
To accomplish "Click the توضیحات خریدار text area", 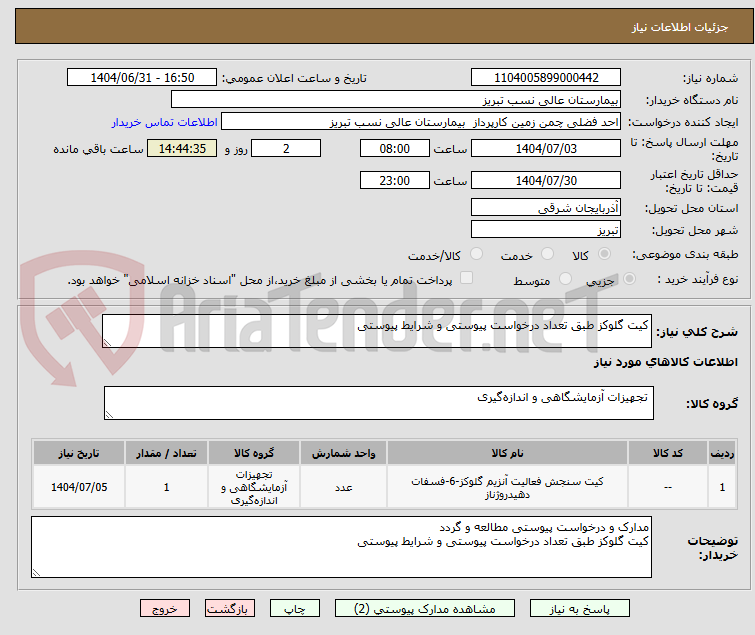I will 341,547.
